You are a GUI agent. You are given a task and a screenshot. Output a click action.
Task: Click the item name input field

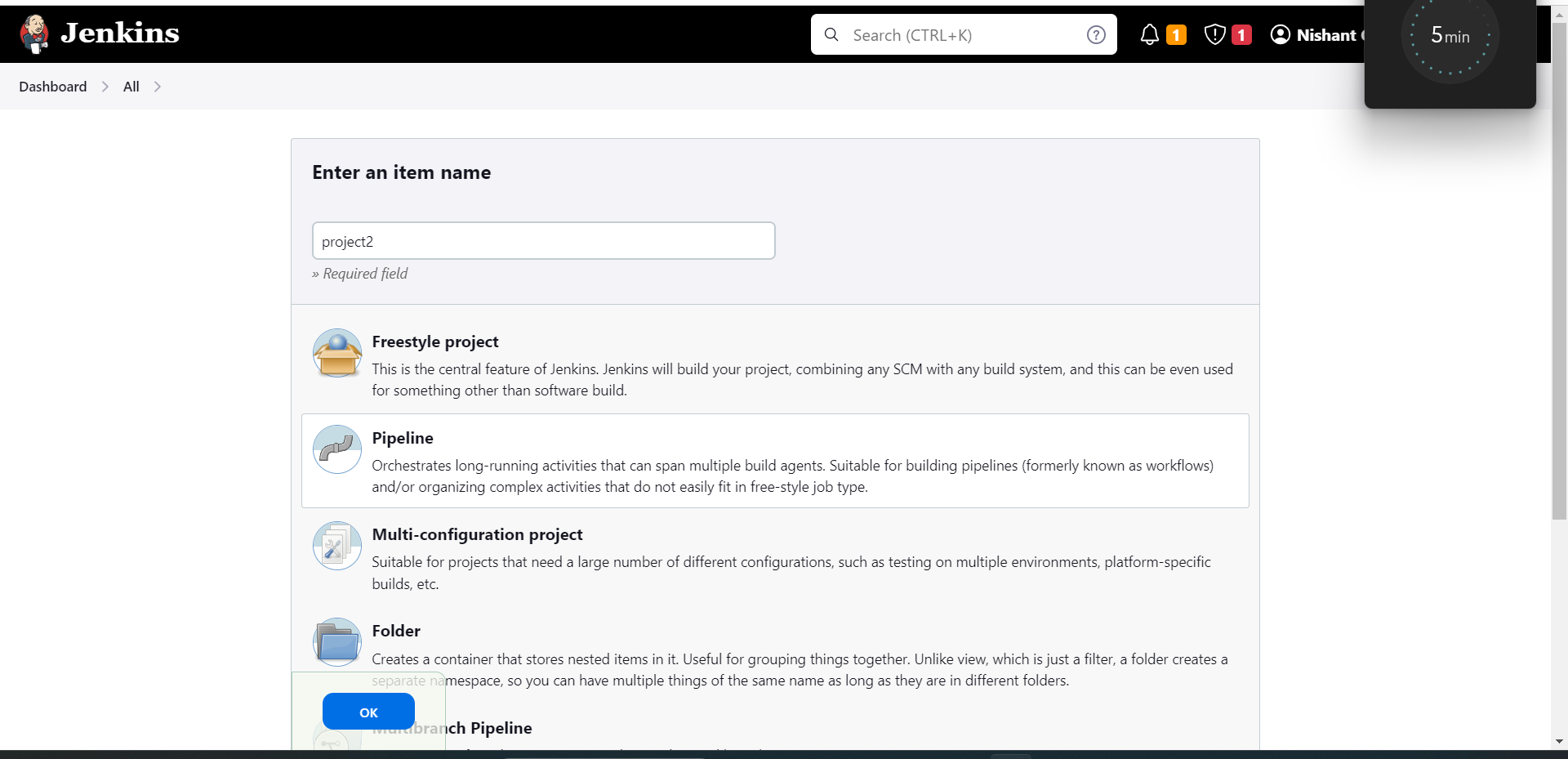pos(543,241)
